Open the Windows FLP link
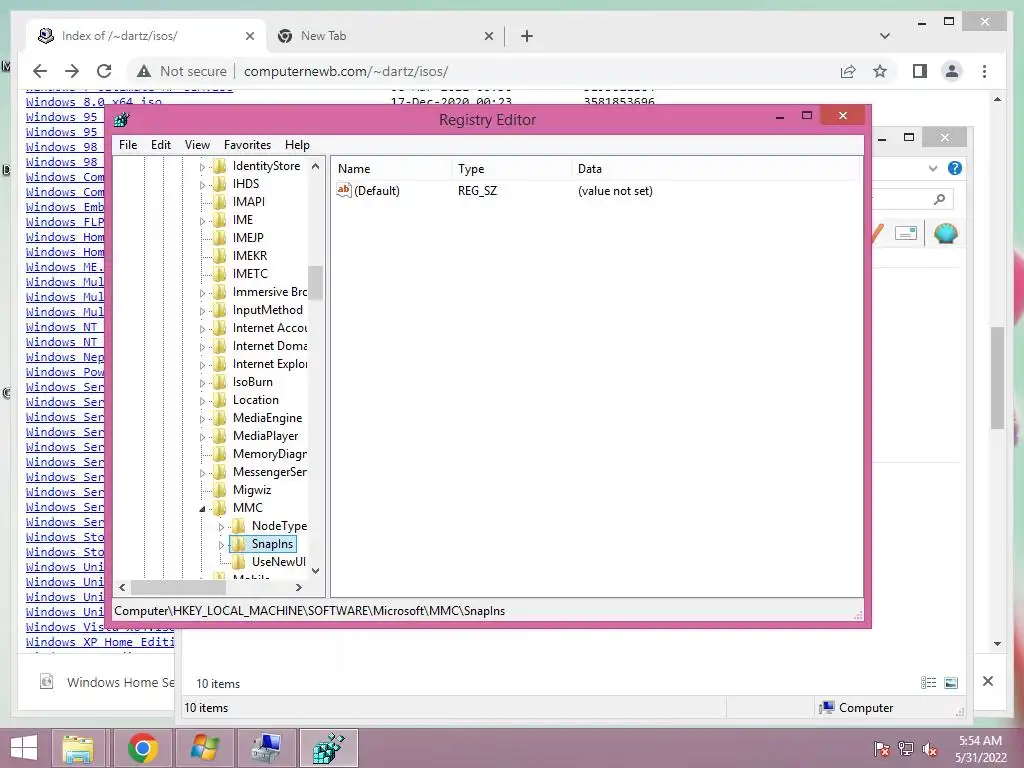 tap(65, 222)
